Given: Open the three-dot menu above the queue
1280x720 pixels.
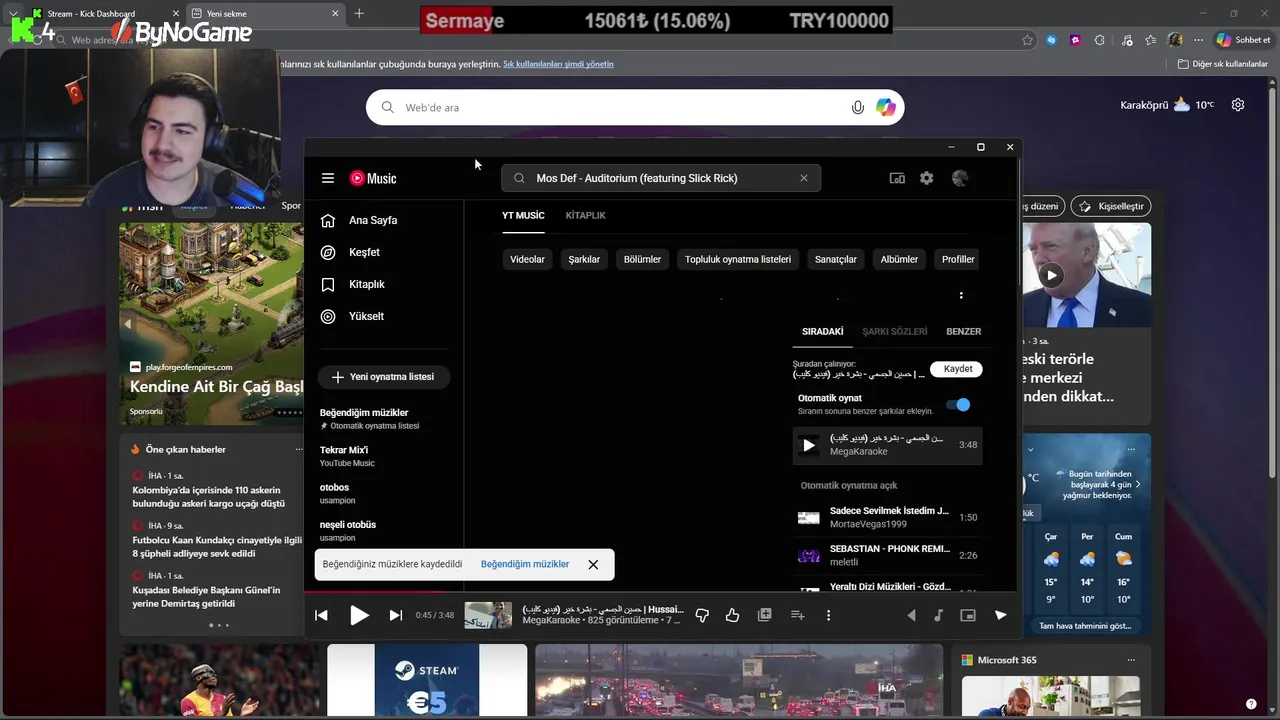Looking at the screenshot, I should pyautogui.click(x=961, y=295).
